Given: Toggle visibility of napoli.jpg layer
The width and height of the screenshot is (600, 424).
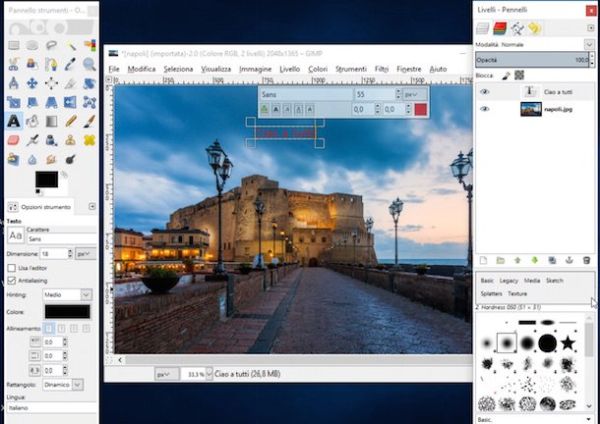Looking at the screenshot, I should click(485, 109).
